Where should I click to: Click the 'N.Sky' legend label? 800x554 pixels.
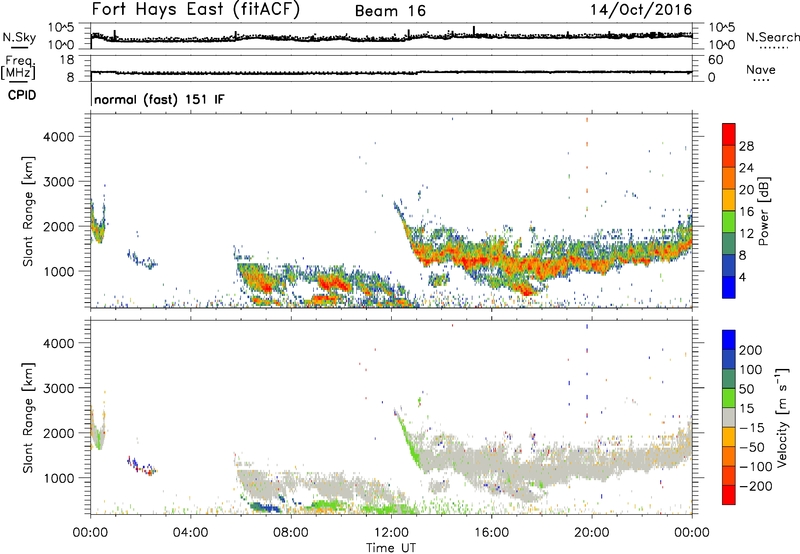(x=19, y=37)
